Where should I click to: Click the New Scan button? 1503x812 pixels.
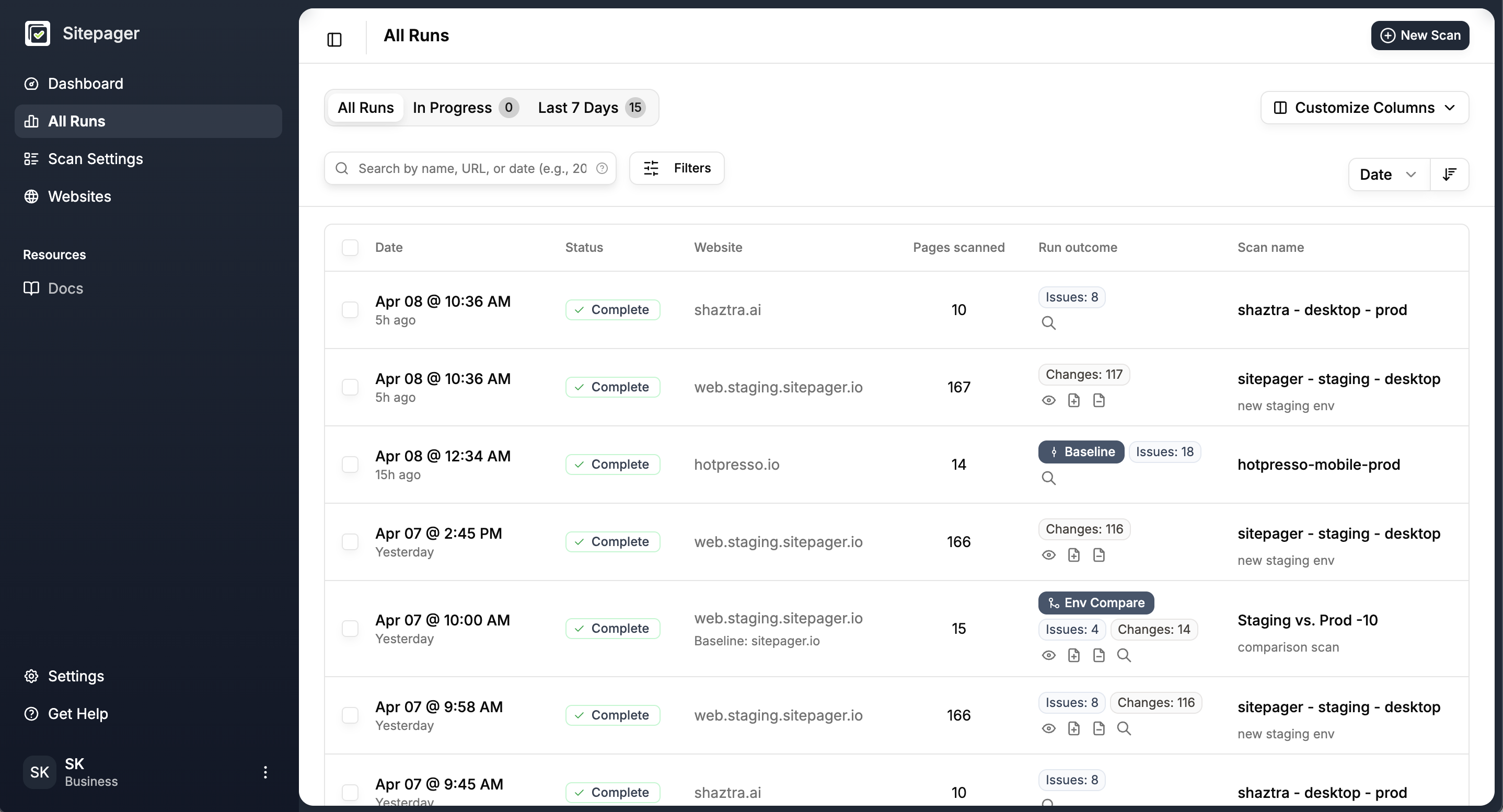pos(1420,35)
